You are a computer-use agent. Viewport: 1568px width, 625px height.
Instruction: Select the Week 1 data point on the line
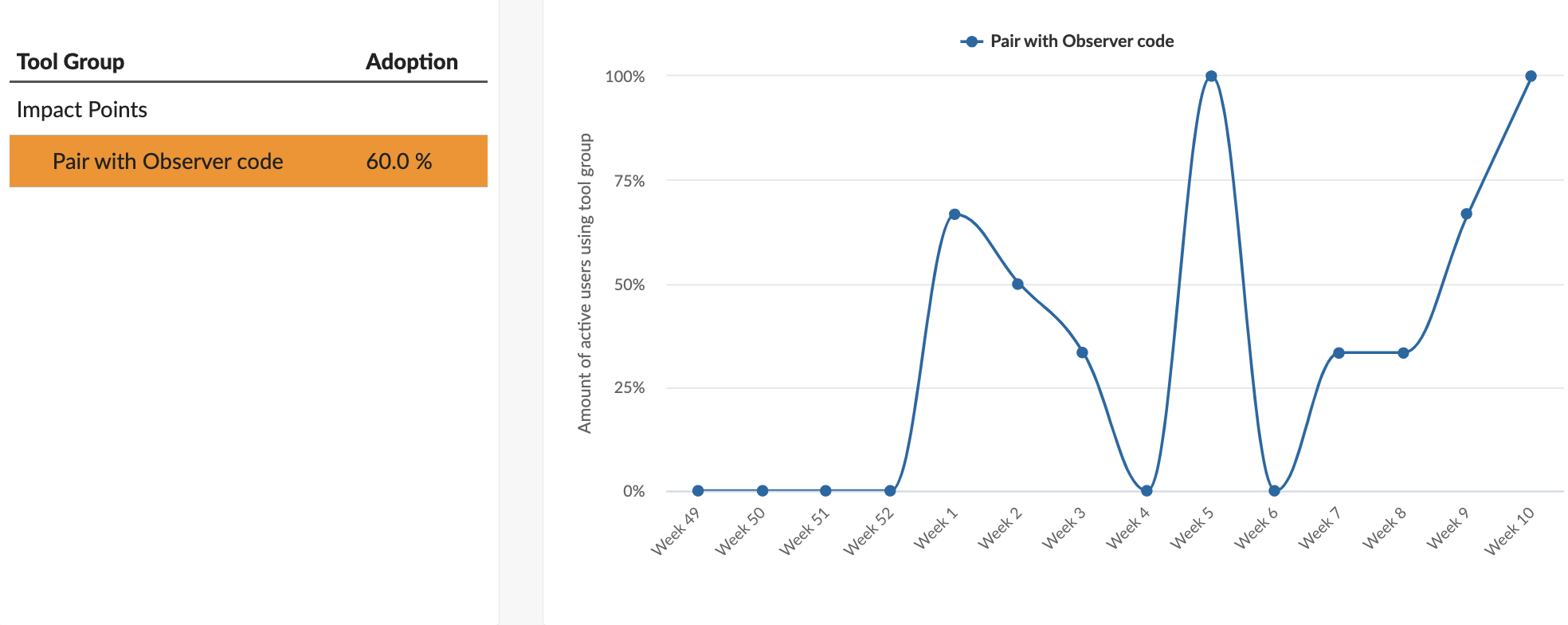tap(955, 214)
